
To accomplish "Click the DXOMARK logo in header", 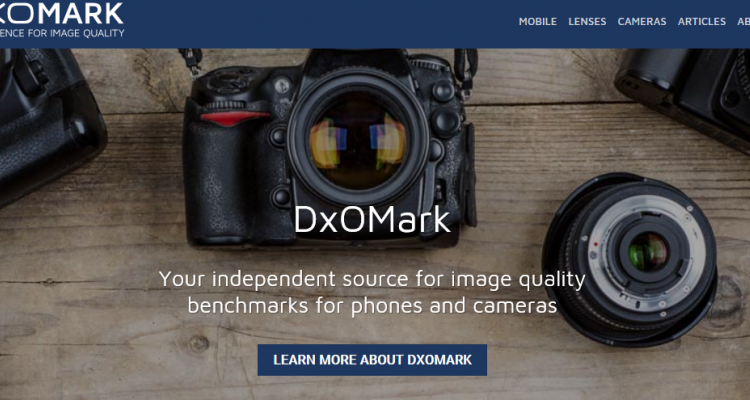I will point(62,13).
